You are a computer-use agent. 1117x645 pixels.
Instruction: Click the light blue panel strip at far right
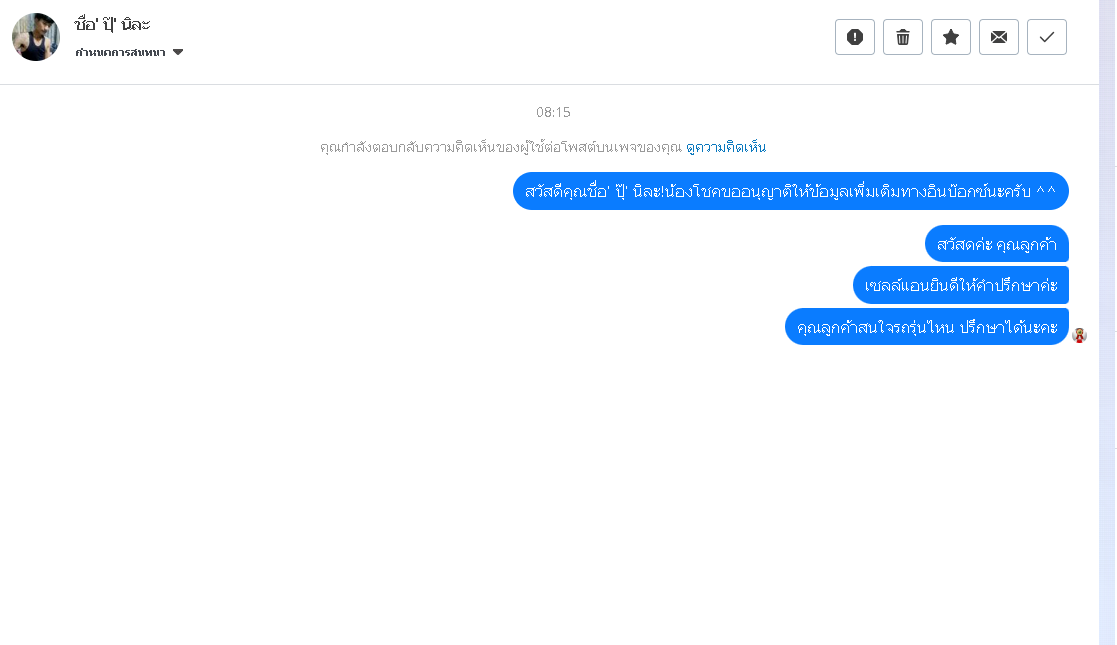1107,322
